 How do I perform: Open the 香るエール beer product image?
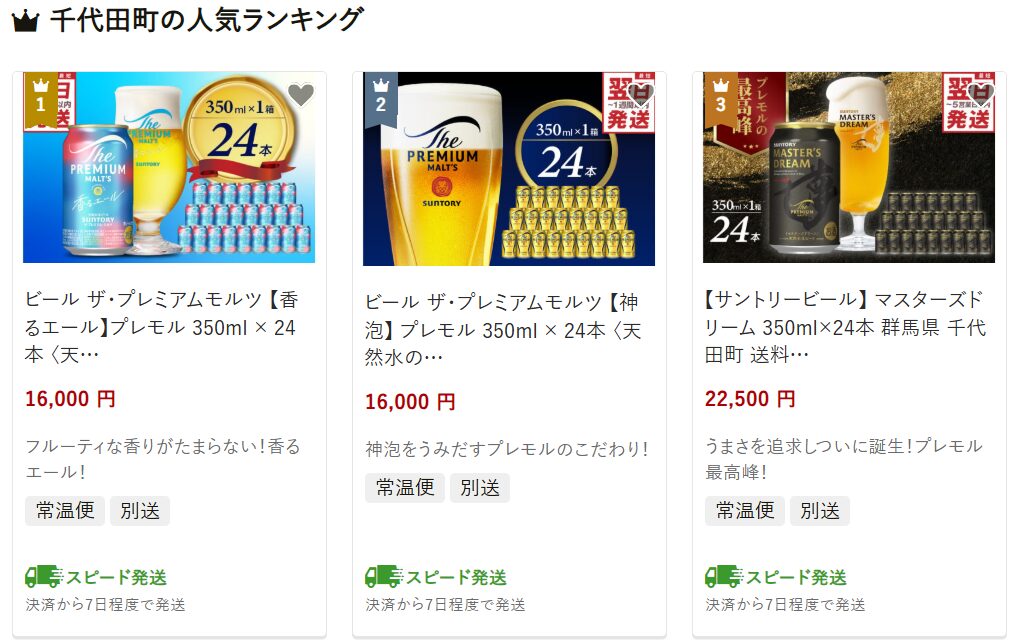169,167
